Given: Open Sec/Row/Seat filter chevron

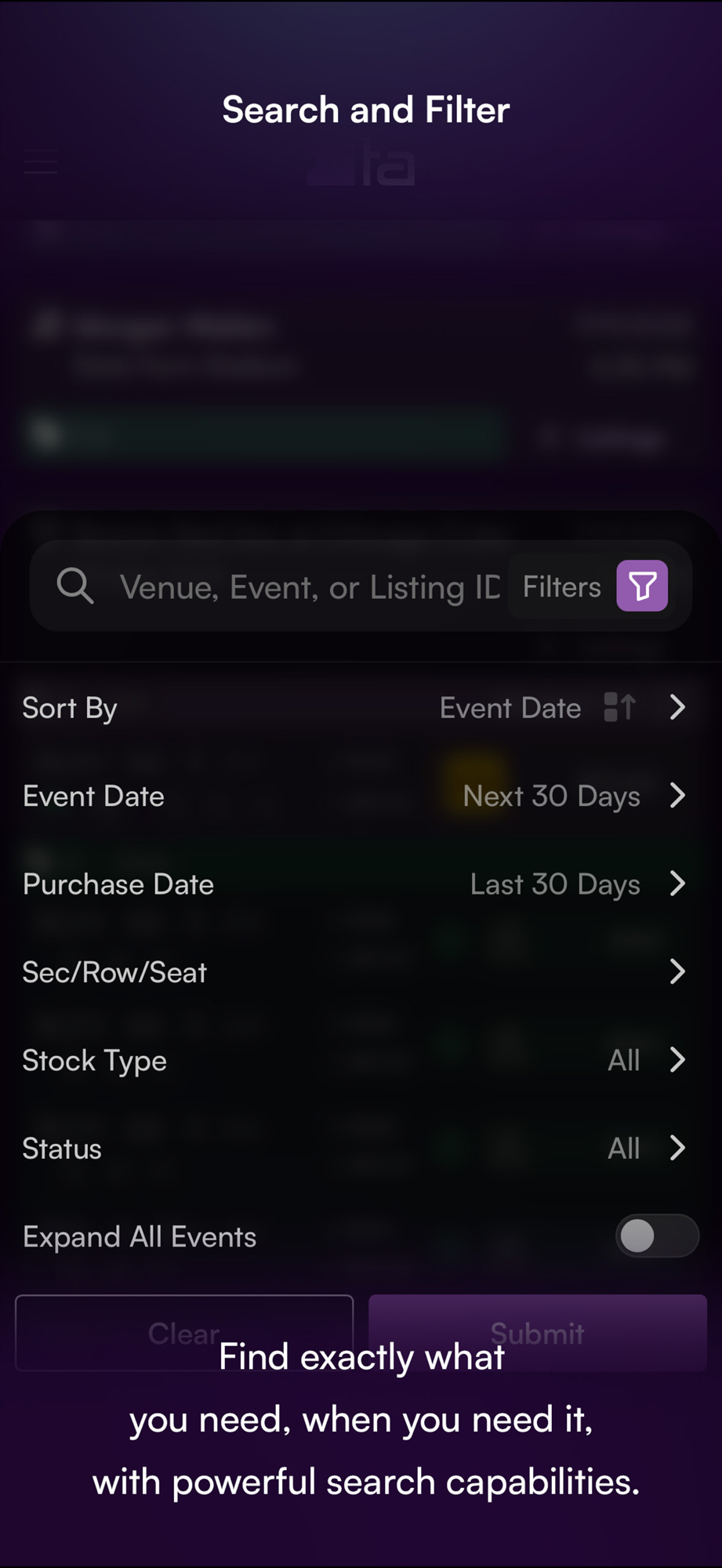Looking at the screenshot, I should 677,972.
